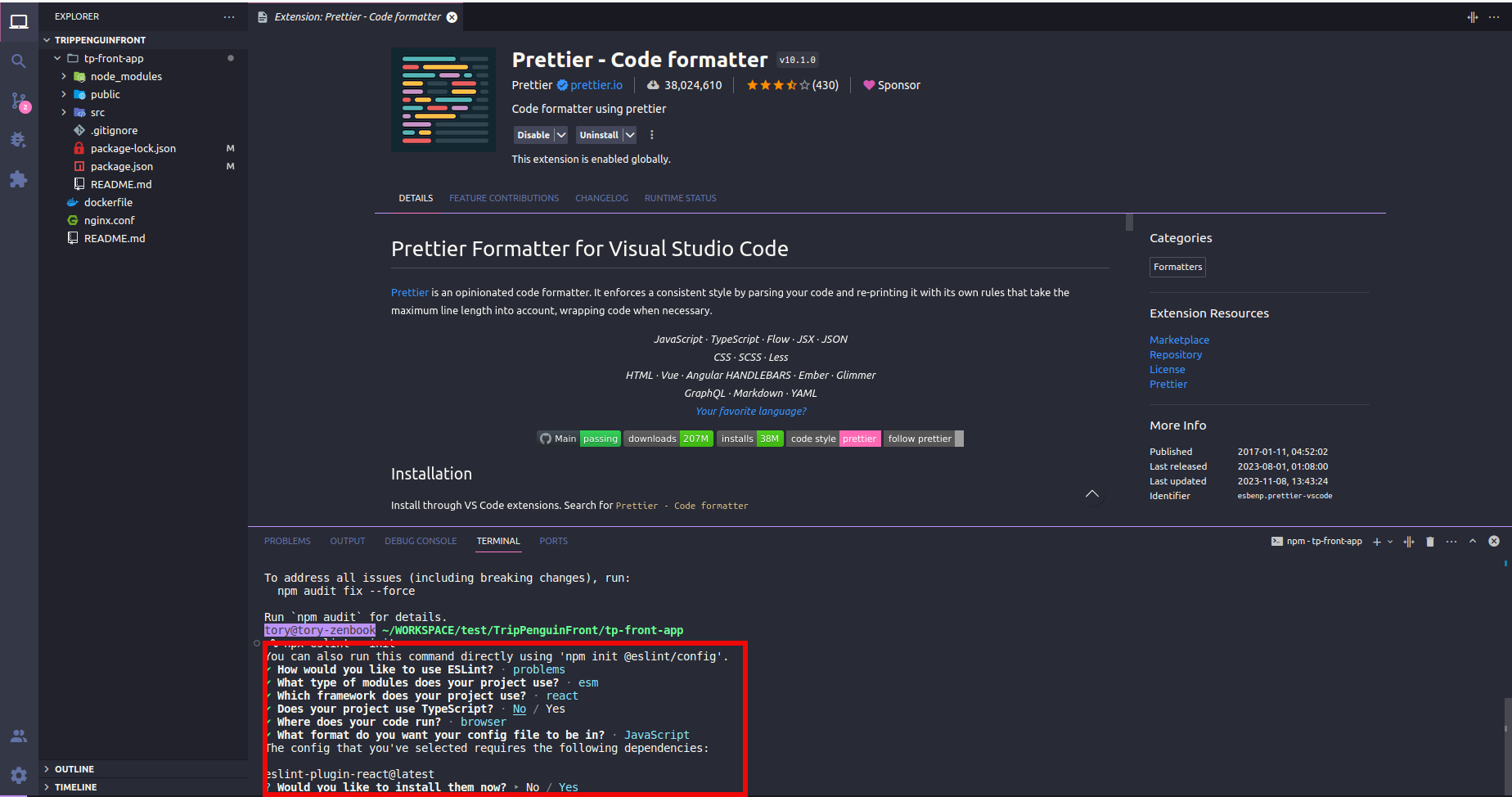Open the Manage gear menu
Viewport: 1512px width, 797px height.
coord(19,775)
